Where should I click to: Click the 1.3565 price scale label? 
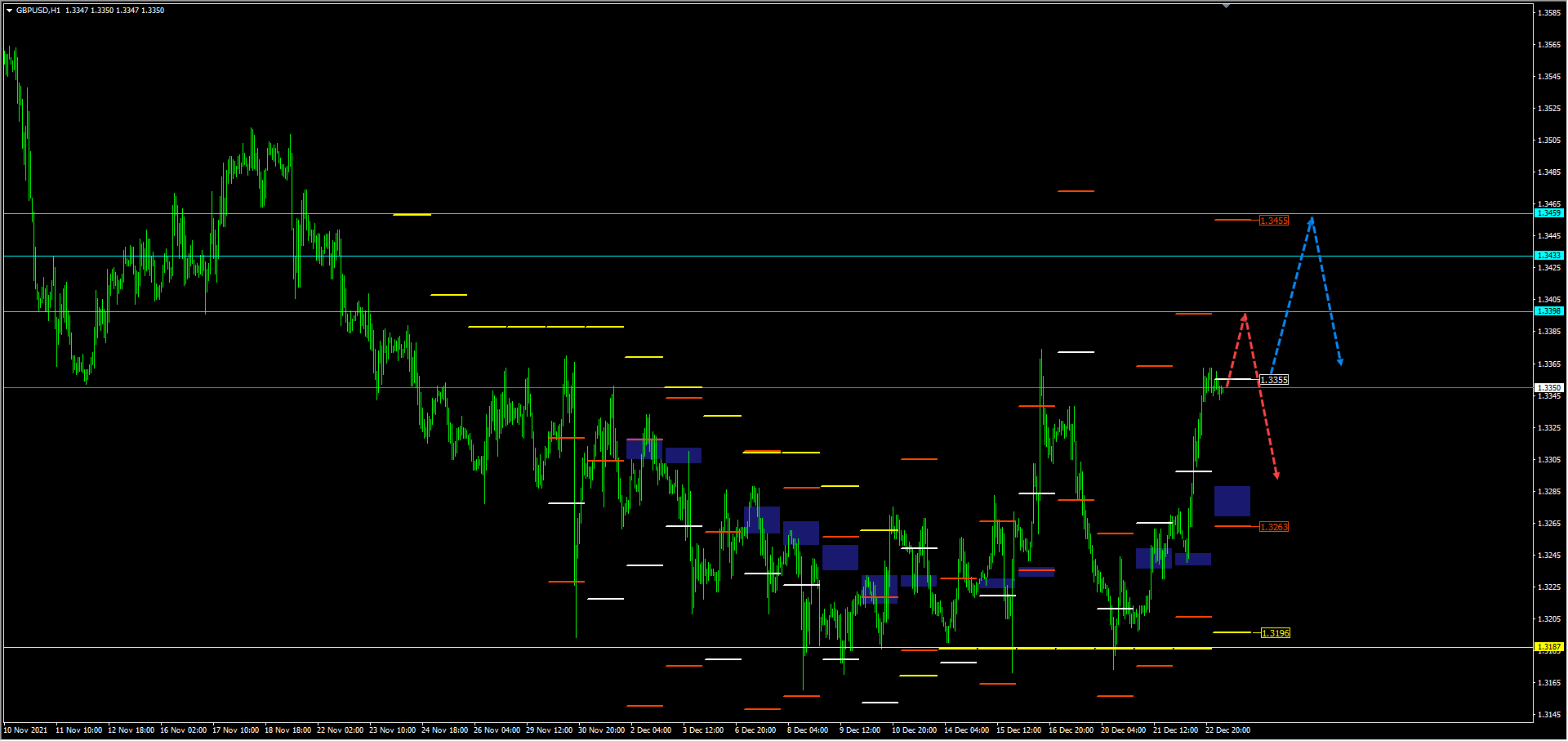[1549, 45]
